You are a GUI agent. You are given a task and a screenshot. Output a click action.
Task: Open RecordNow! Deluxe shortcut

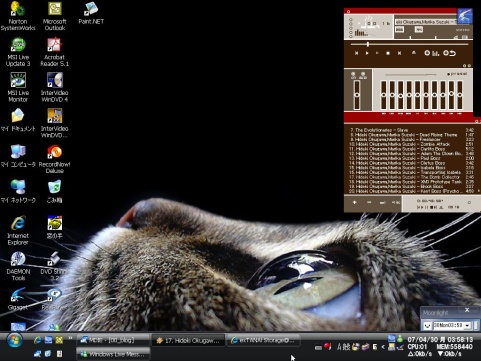(x=55, y=159)
